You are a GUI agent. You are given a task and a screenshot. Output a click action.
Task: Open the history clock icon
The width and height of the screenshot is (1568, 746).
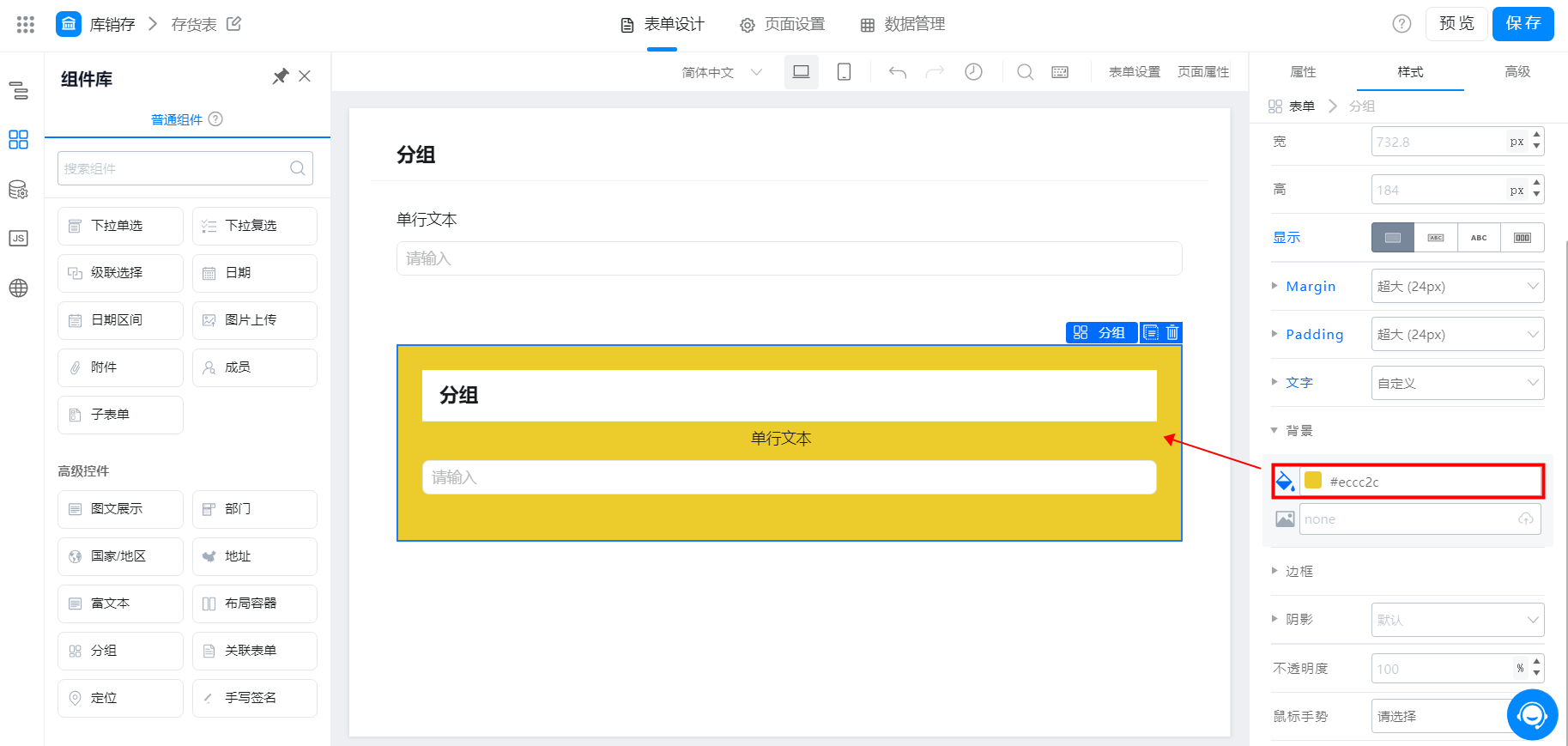973,72
